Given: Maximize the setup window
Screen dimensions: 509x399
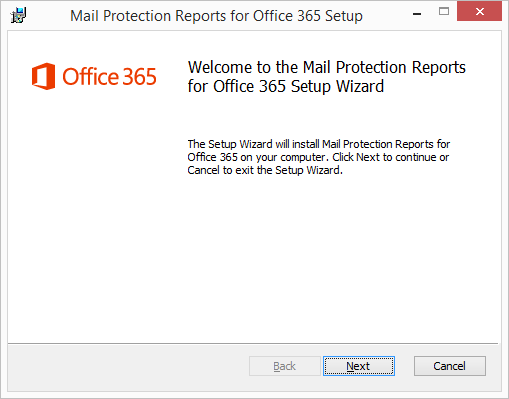Looking at the screenshot, I should (444, 12).
